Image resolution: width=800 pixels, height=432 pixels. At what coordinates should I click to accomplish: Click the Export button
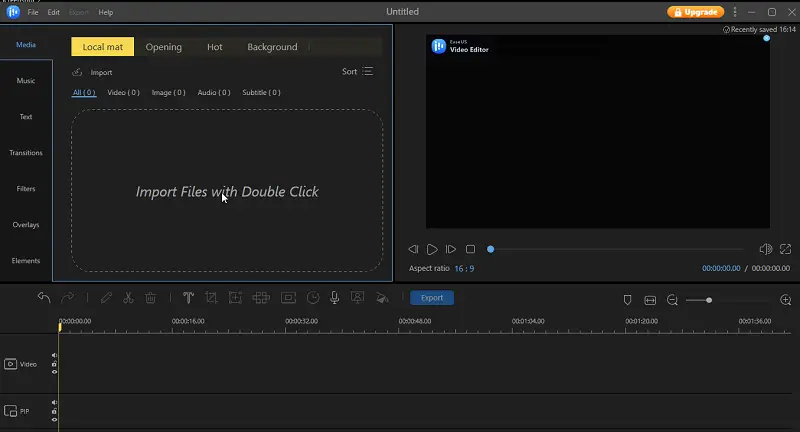(432, 298)
